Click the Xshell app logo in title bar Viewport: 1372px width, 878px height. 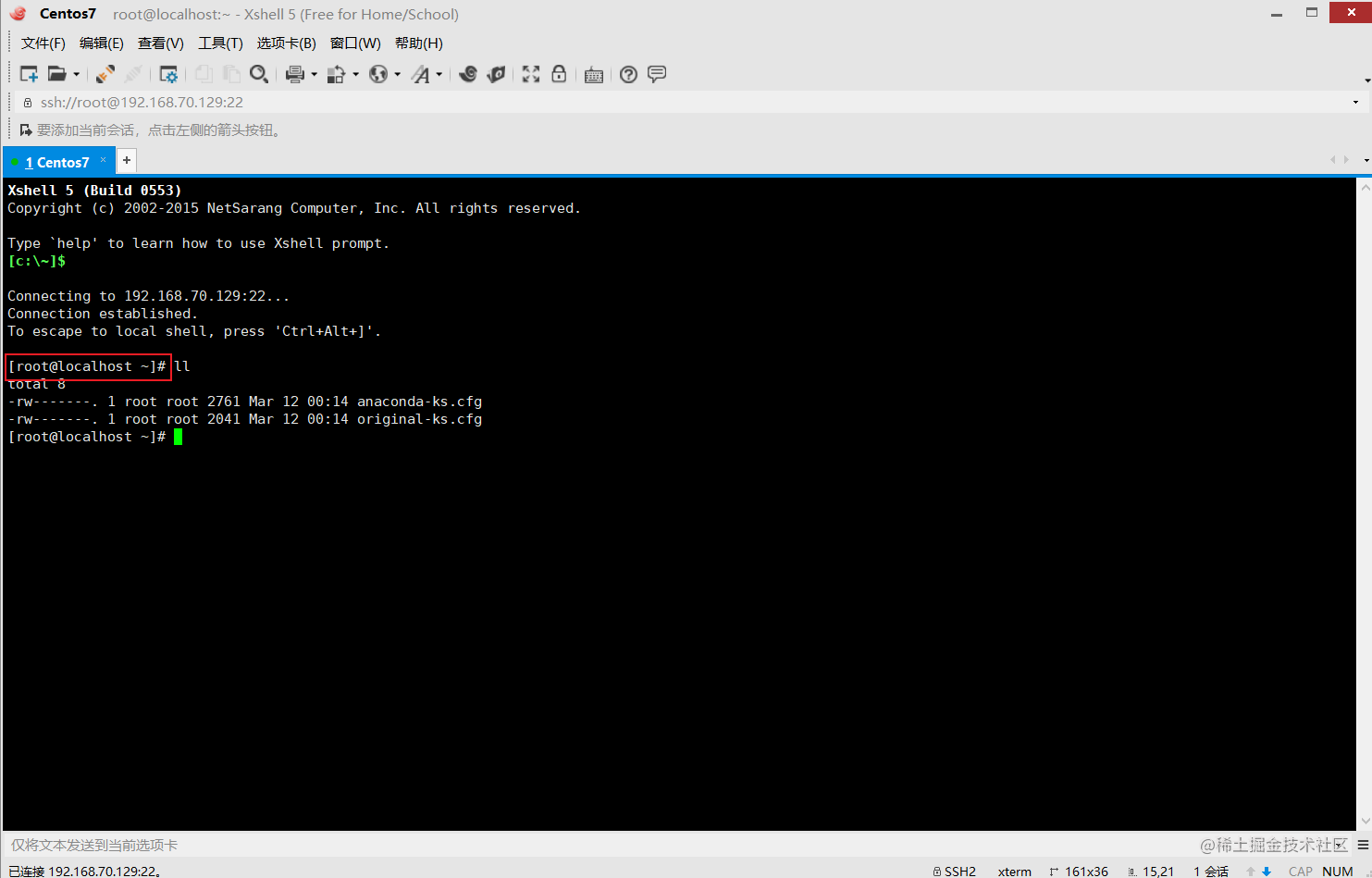coord(18,14)
